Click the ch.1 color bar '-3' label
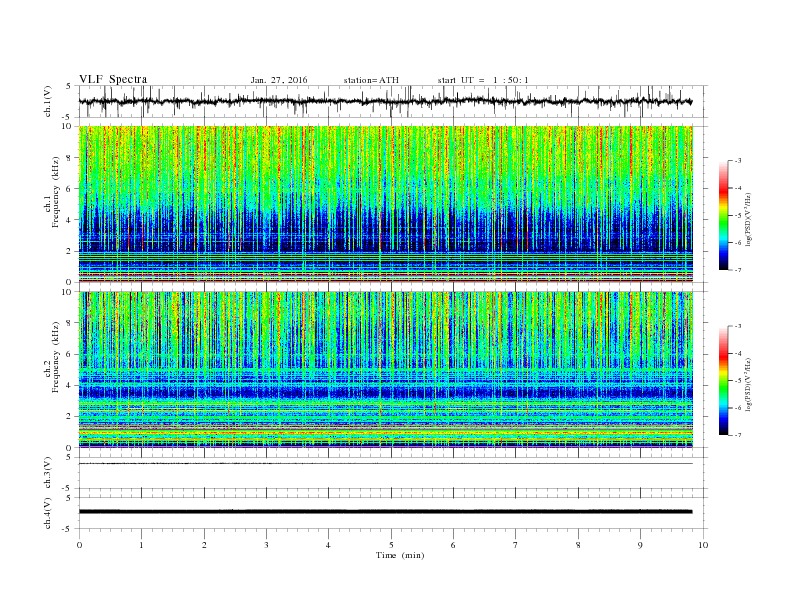This screenshot has width=792, height=612. 738,161
